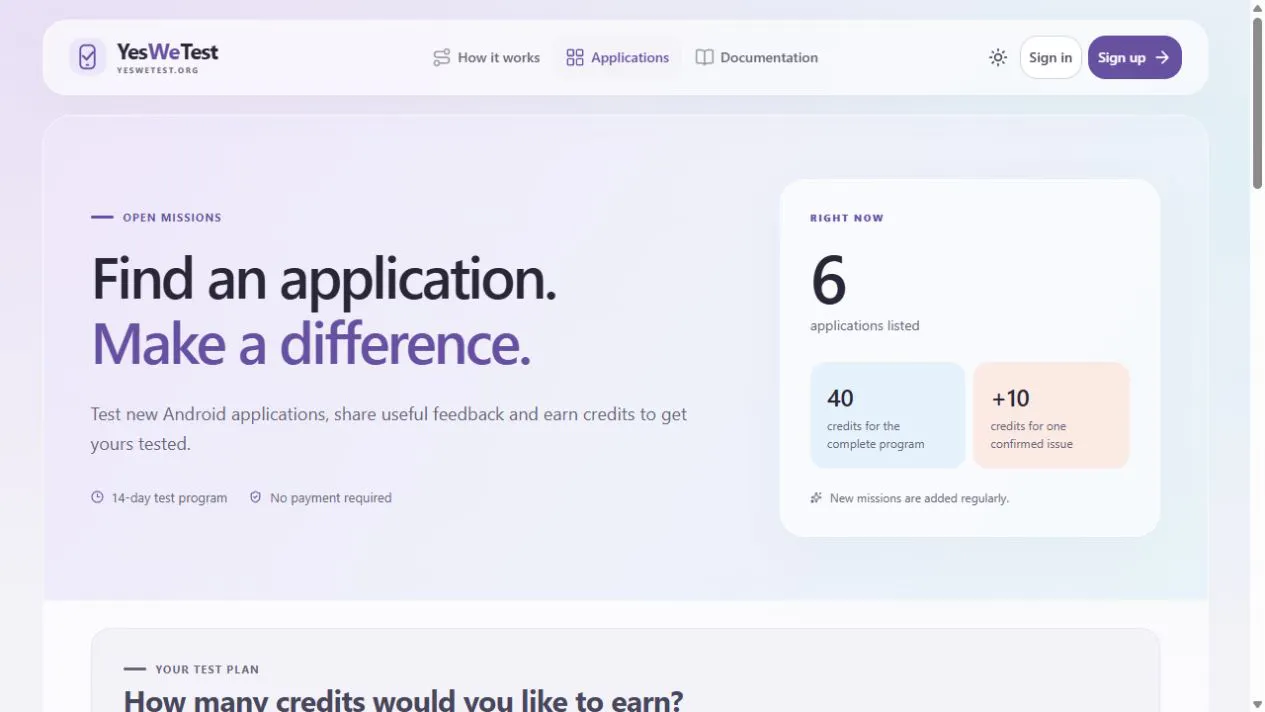Click the YesWeTest brand name
The image size is (1265, 712).
tap(167, 52)
